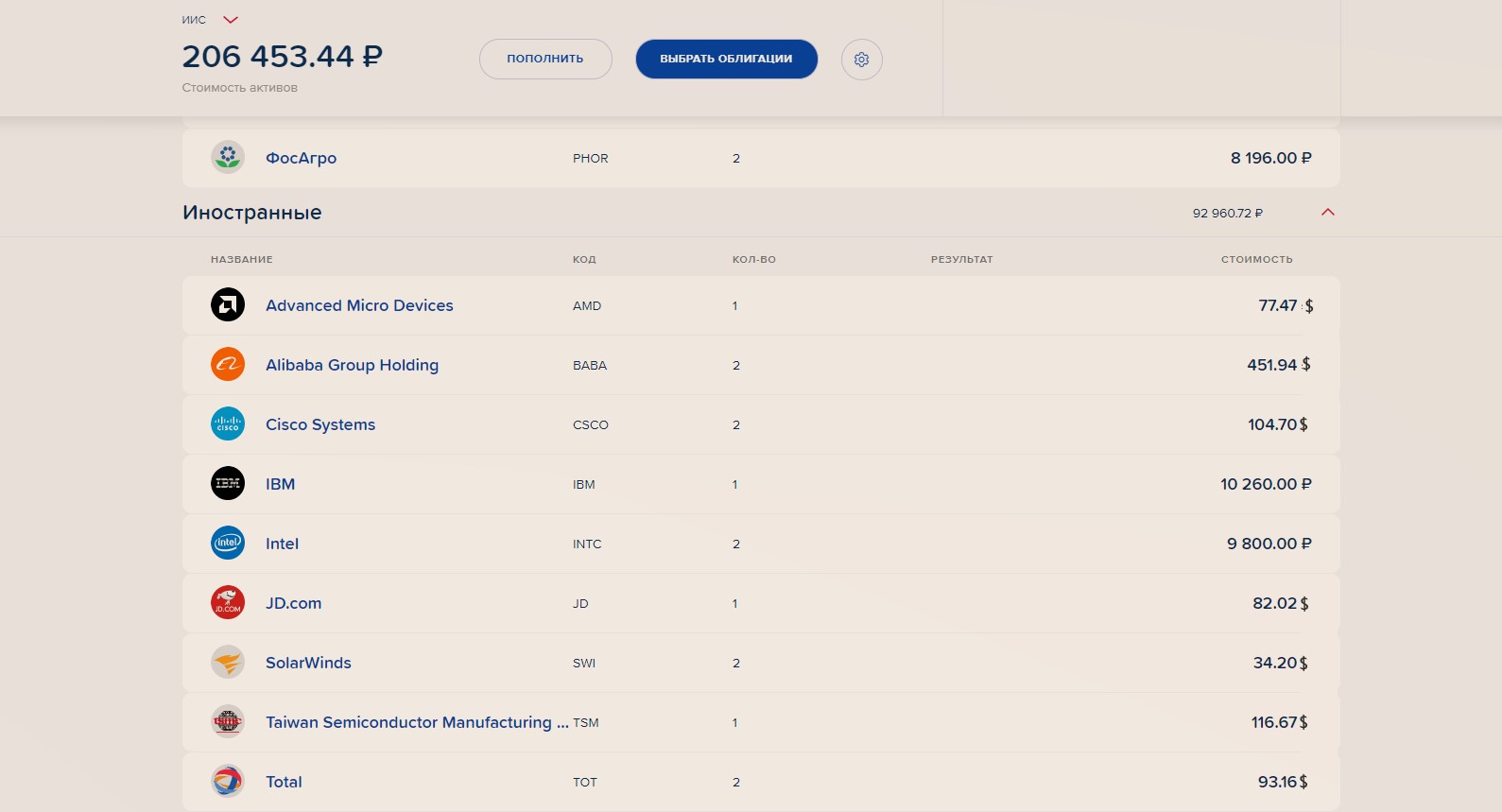Image resolution: width=1502 pixels, height=812 pixels.
Task: Click the TSM ticker code
Action: pos(586,723)
